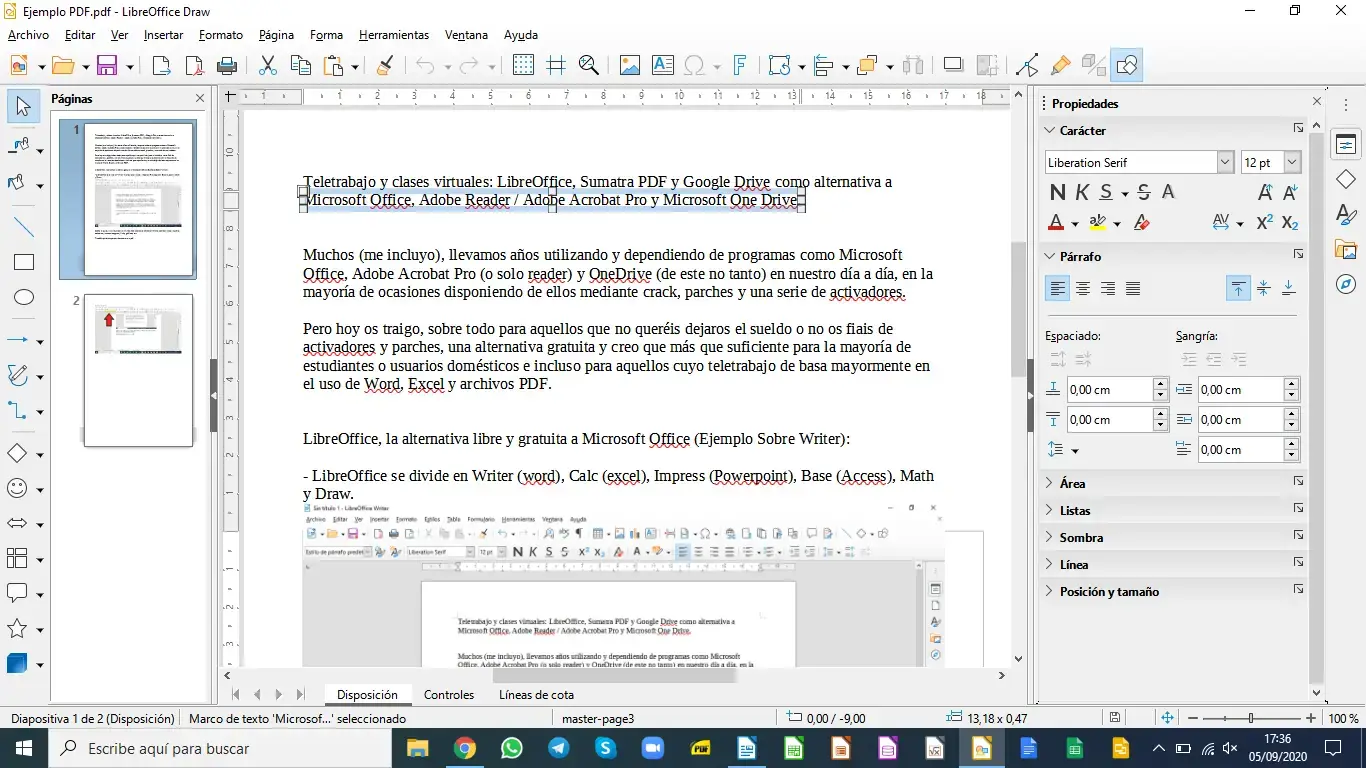
Task: Click the Zoom & Pan magnifier icon
Action: click(x=589, y=66)
